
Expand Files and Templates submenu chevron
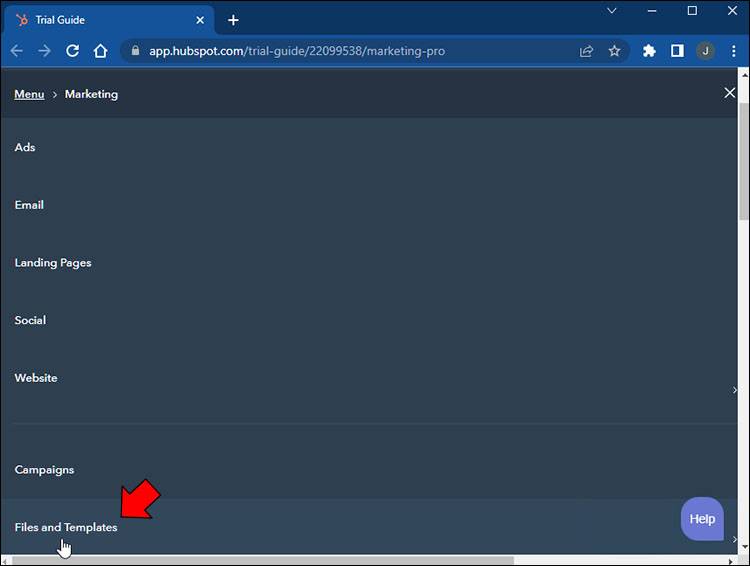pyautogui.click(x=734, y=539)
